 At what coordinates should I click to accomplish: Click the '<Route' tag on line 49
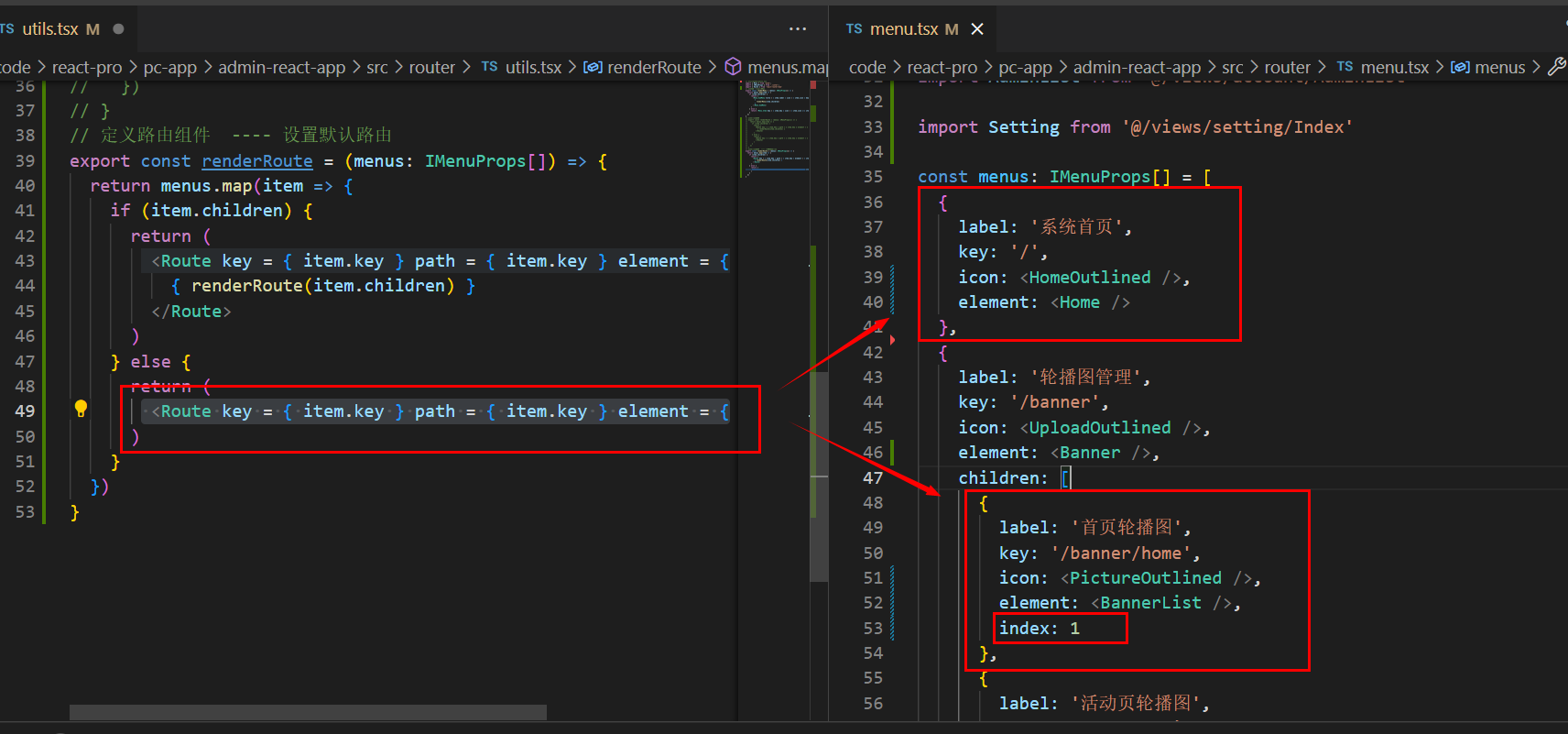point(181,411)
